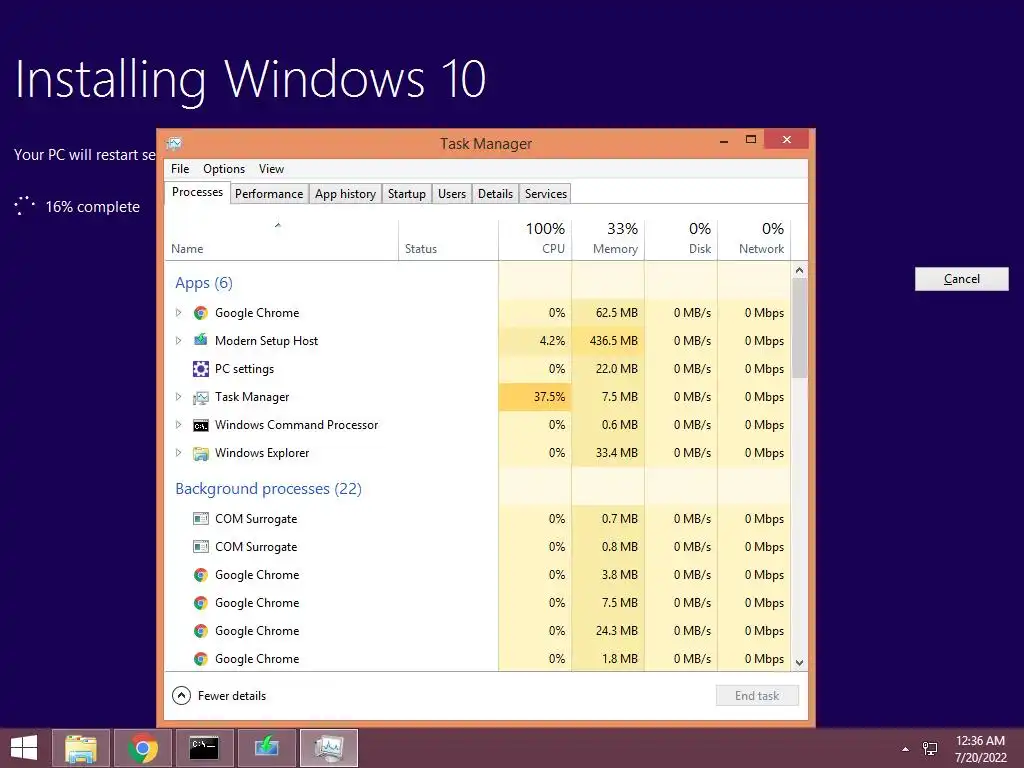Switch to the Users tab

coord(452,194)
